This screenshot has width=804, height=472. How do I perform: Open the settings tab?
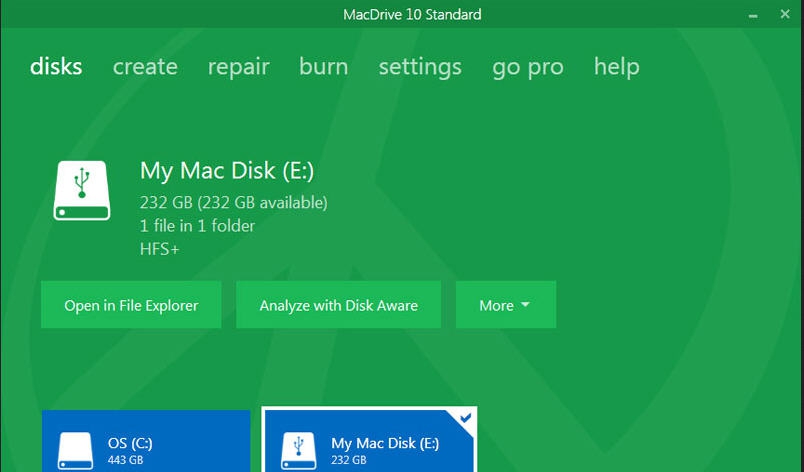tap(420, 68)
